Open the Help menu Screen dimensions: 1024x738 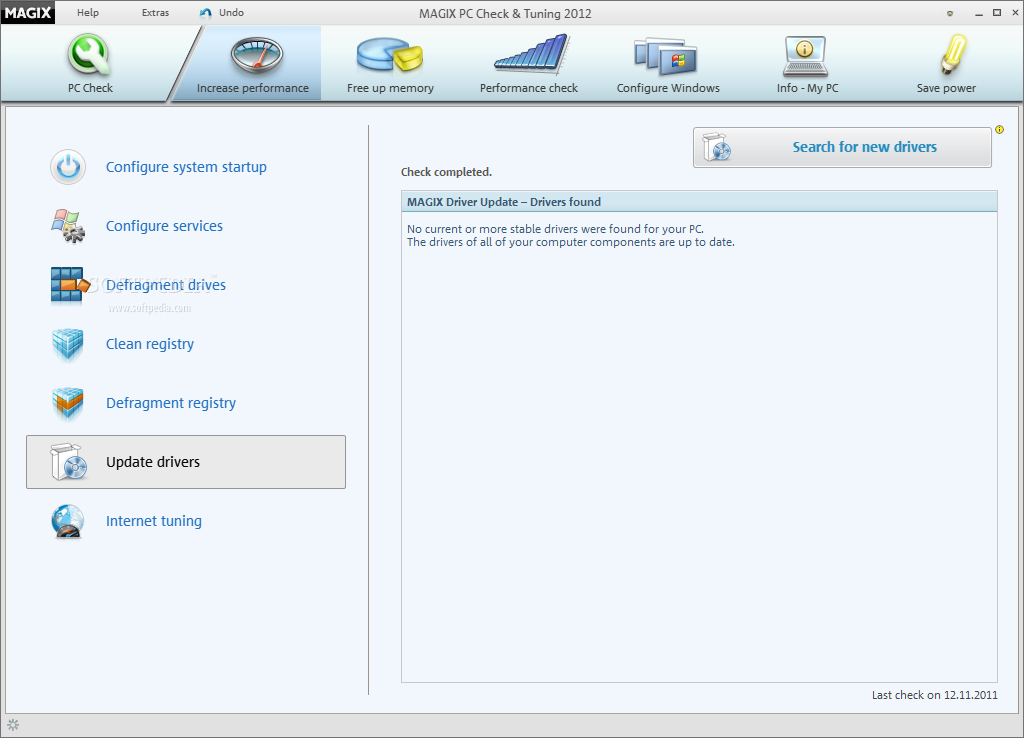88,12
